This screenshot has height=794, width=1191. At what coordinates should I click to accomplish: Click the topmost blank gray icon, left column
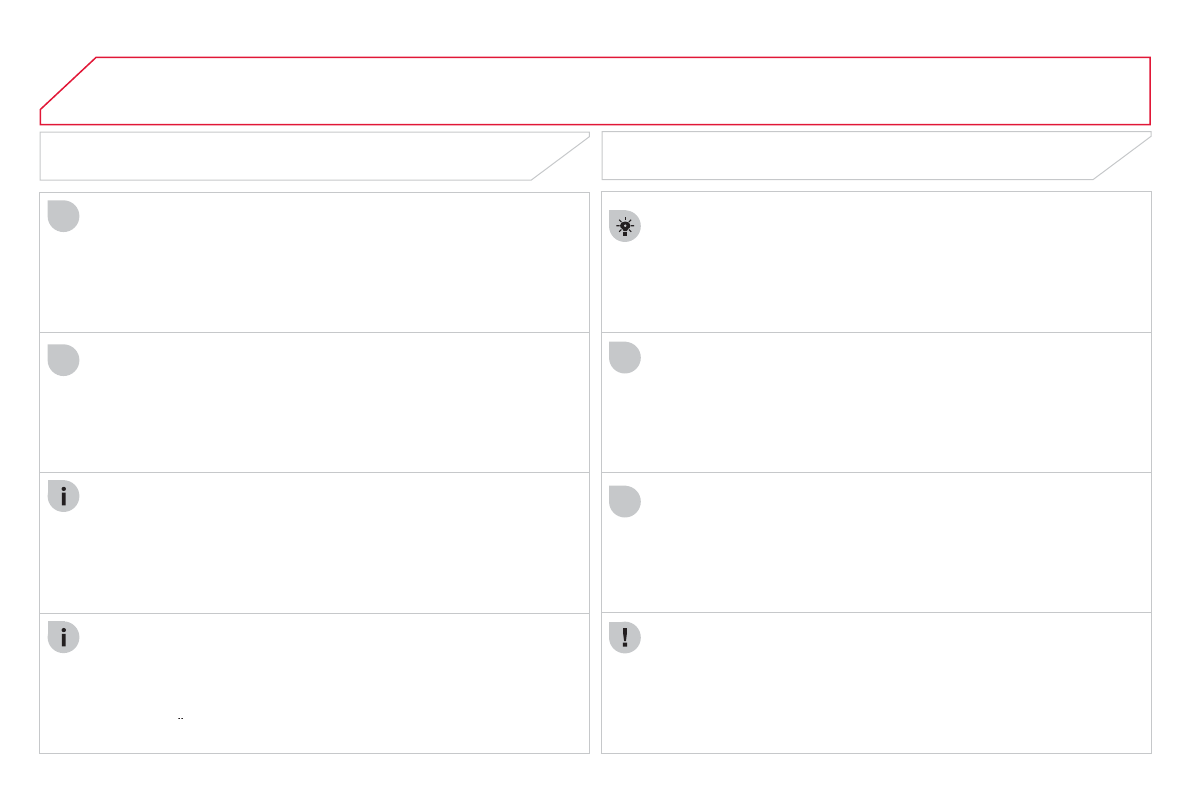pyautogui.click(x=63, y=216)
